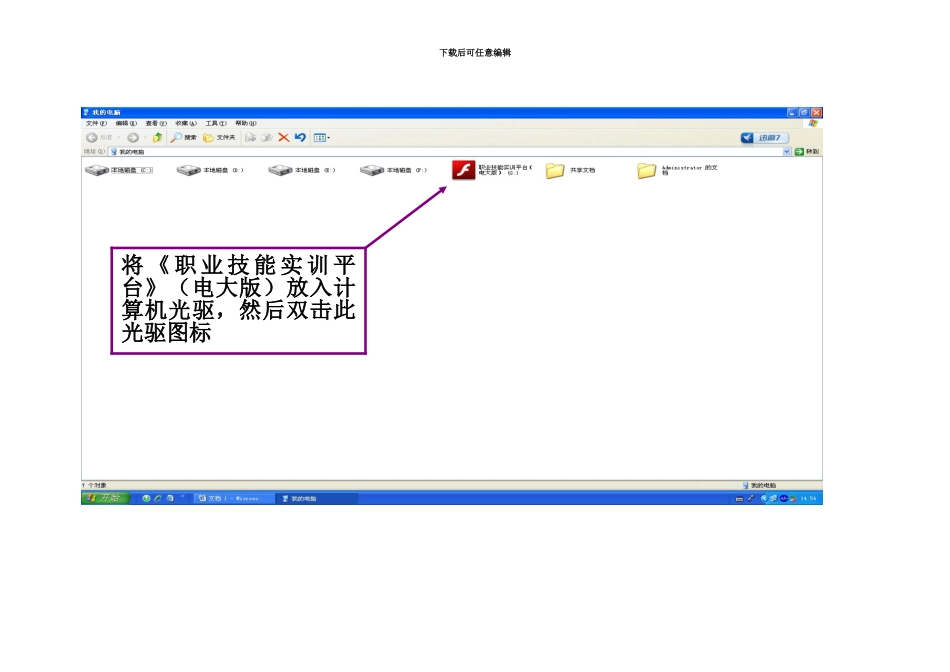This screenshot has width=950, height=672.
Task: Open the Edit (编辑) menu
Action: tap(126, 123)
